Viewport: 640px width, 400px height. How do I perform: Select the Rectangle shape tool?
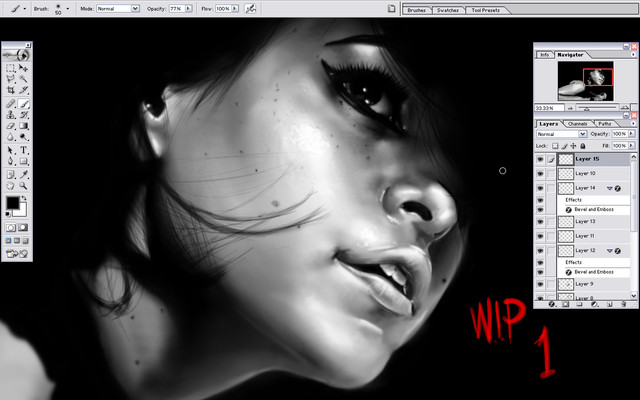coord(23,161)
